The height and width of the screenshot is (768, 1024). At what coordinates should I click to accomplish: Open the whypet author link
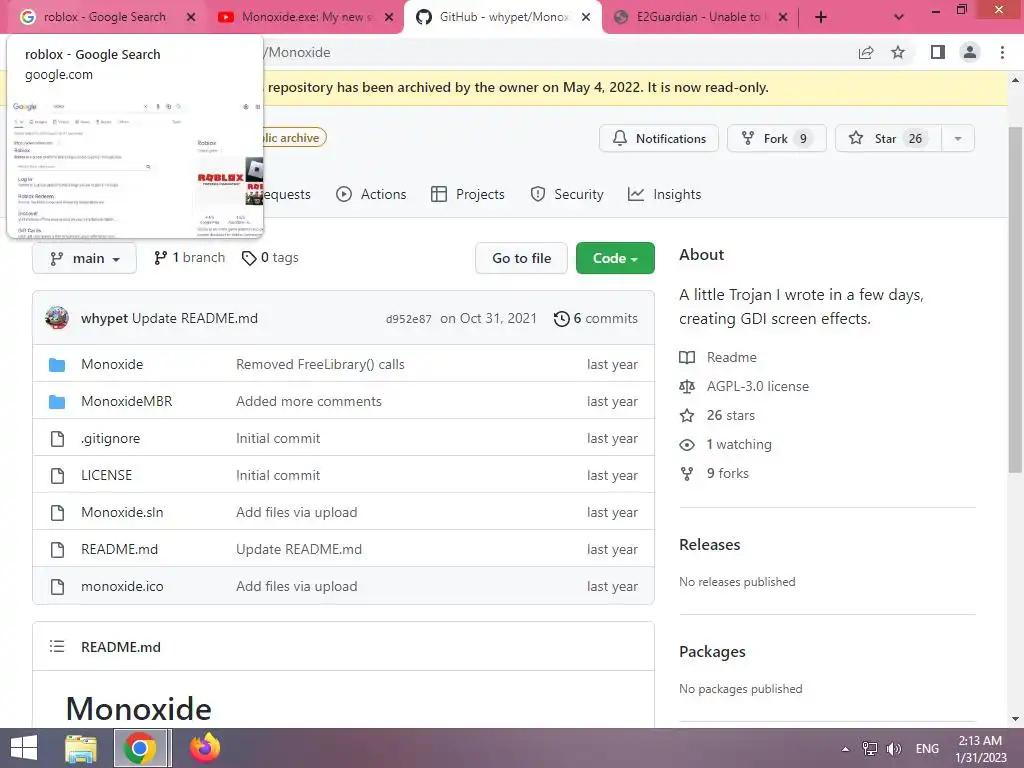pos(104,319)
